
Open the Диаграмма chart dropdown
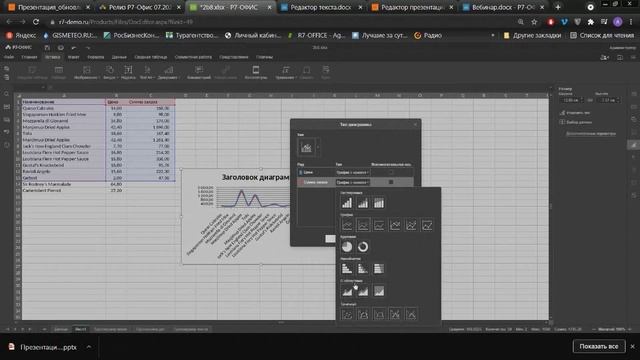pyautogui.click(x=168, y=72)
